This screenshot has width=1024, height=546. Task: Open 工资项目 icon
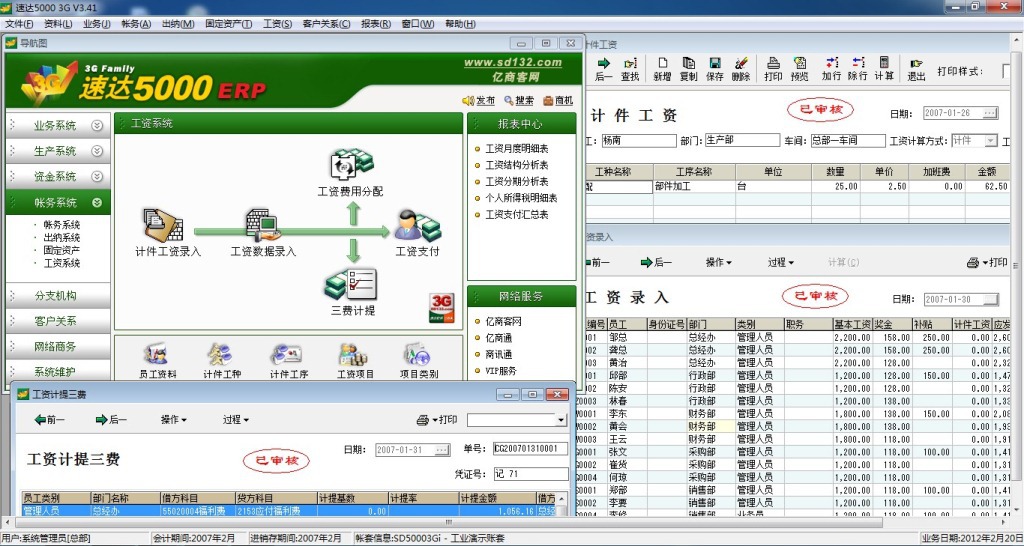[354, 355]
